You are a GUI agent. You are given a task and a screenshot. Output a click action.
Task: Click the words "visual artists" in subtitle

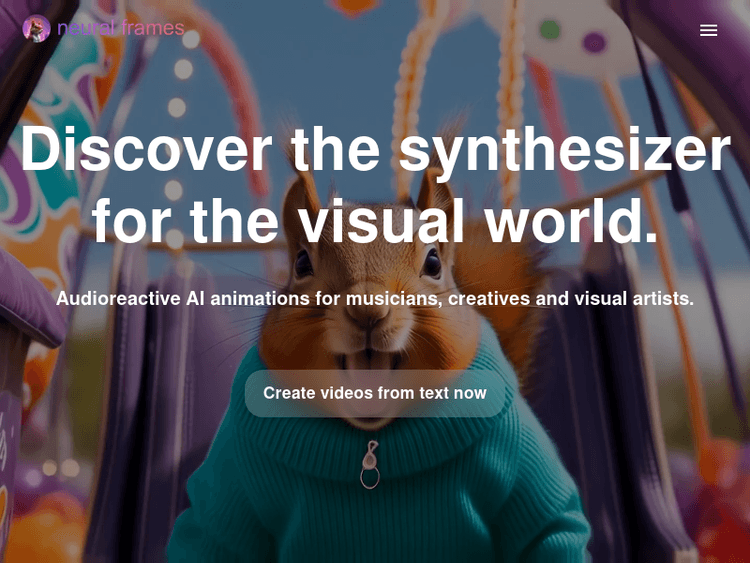[x=633, y=299]
